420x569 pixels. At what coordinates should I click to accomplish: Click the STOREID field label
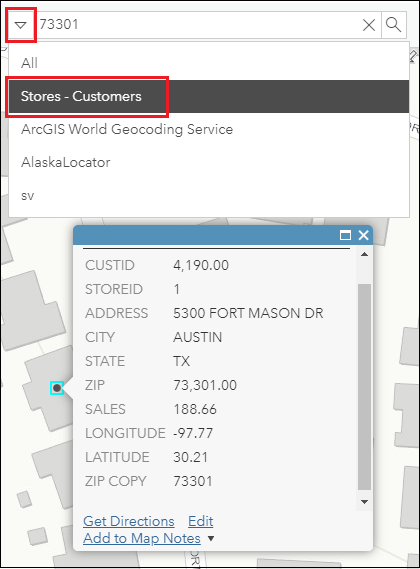coord(114,289)
